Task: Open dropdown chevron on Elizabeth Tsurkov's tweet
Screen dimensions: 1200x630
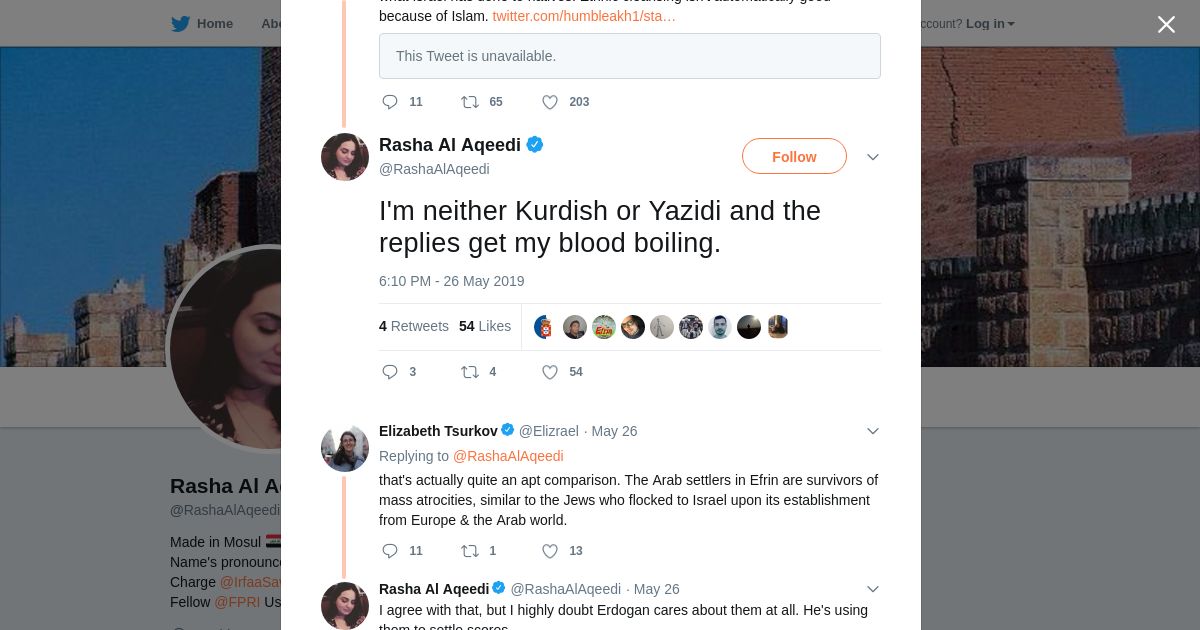Action: coord(872,431)
